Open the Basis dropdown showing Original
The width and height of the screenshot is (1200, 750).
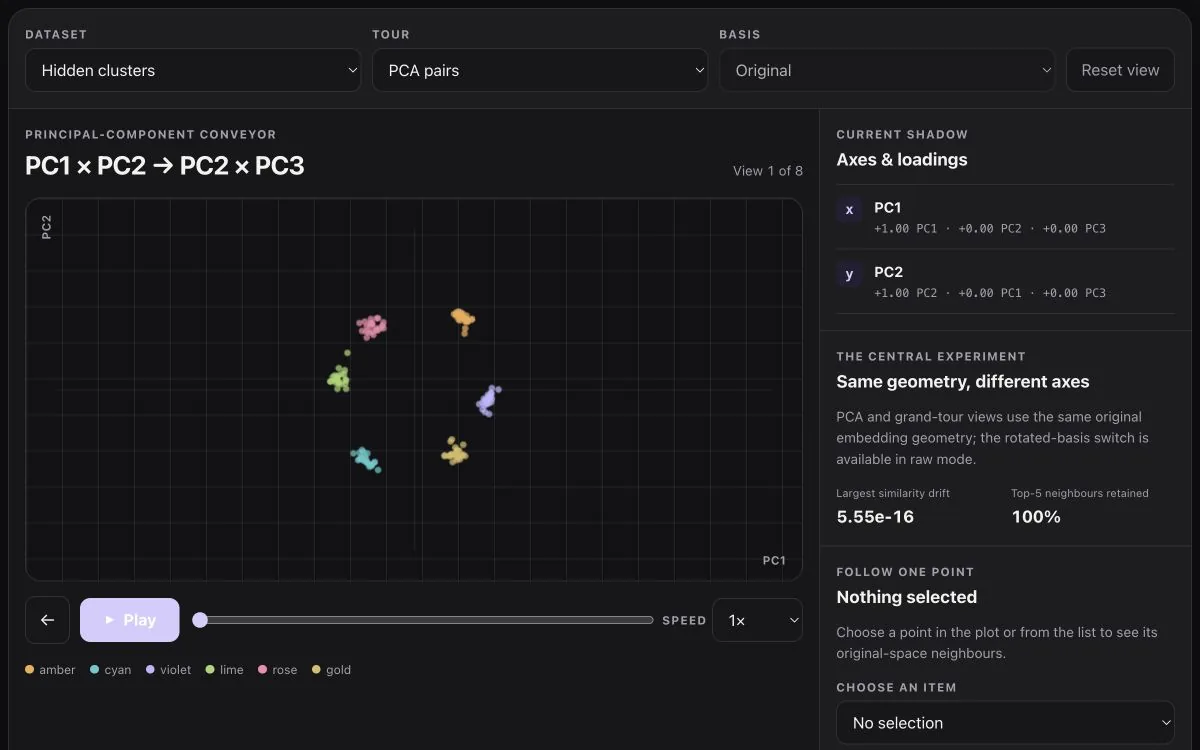point(887,71)
